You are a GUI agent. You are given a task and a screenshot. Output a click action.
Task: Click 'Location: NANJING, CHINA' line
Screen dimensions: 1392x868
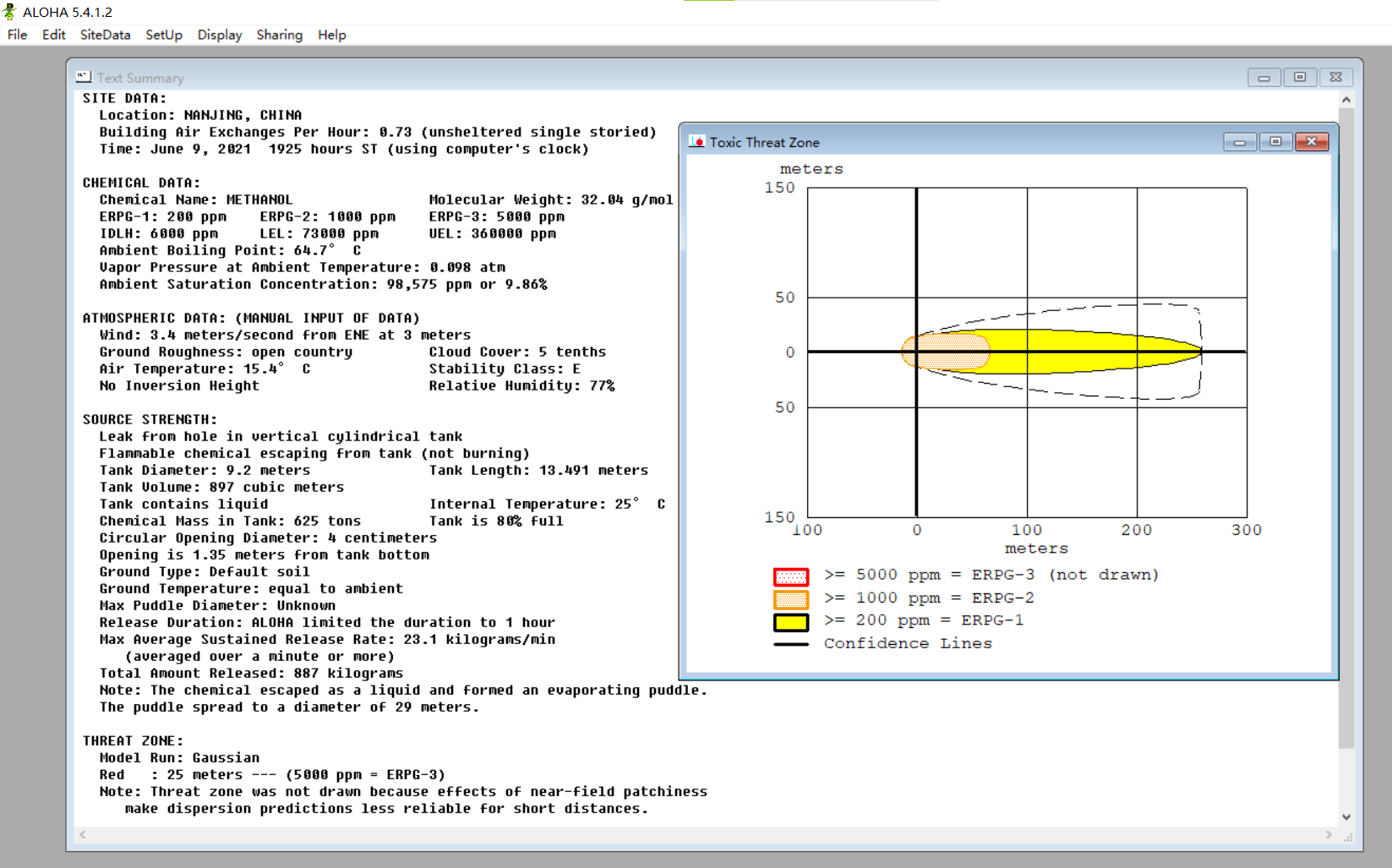(200, 115)
